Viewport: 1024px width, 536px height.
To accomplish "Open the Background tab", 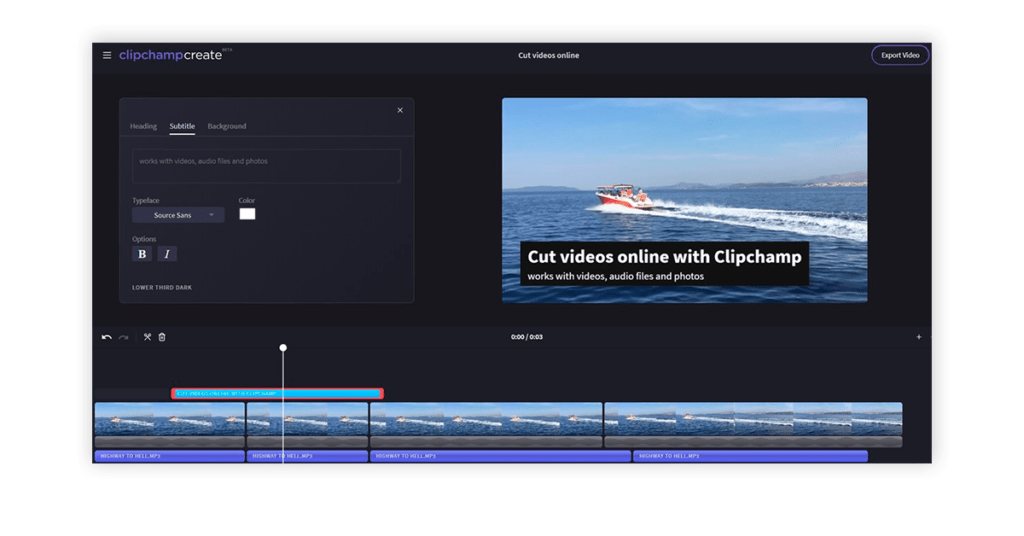I will (x=227, y=126).
